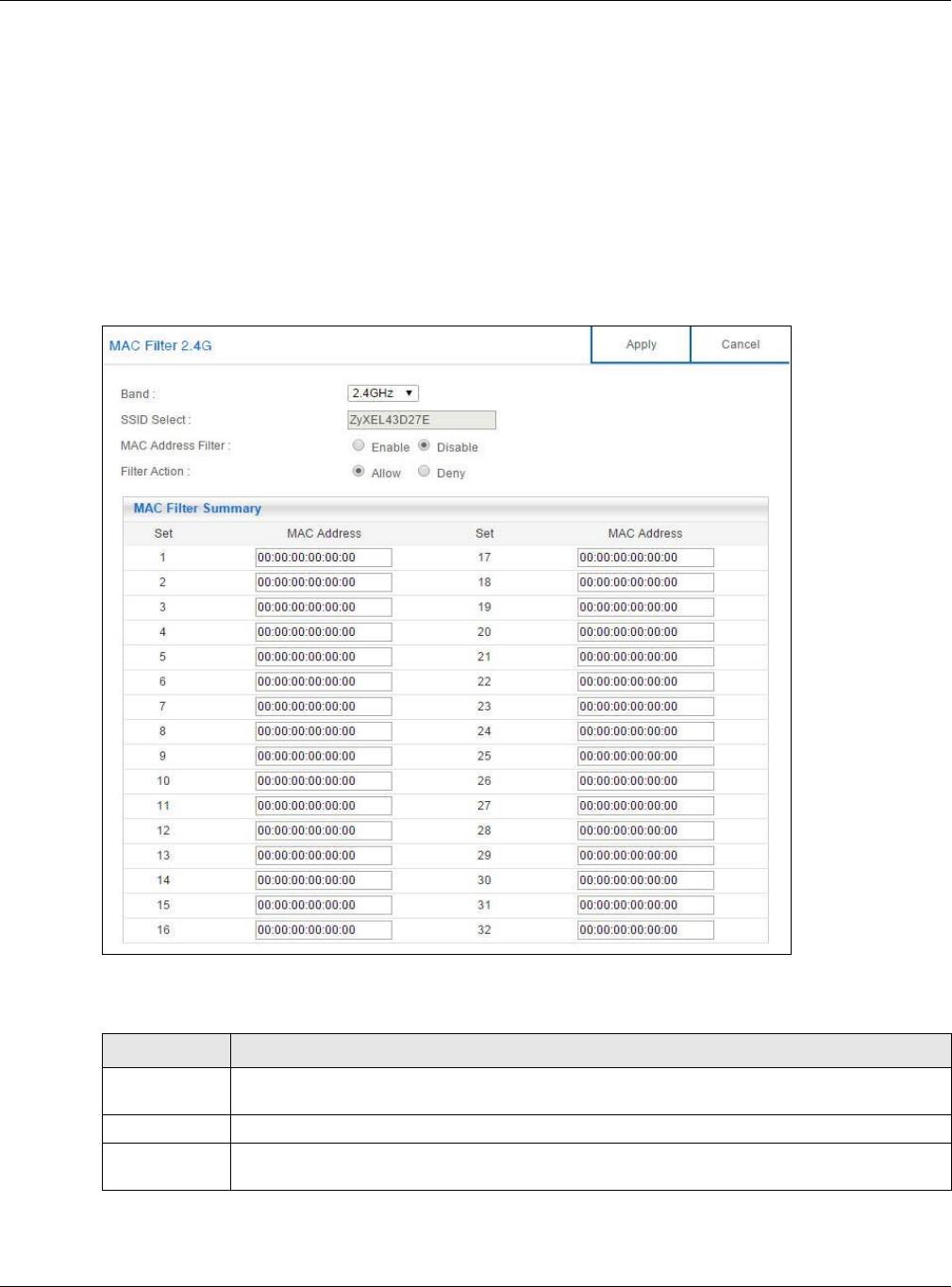Click the Band label
The image size is (952, 1287).
tap(138, 393)
